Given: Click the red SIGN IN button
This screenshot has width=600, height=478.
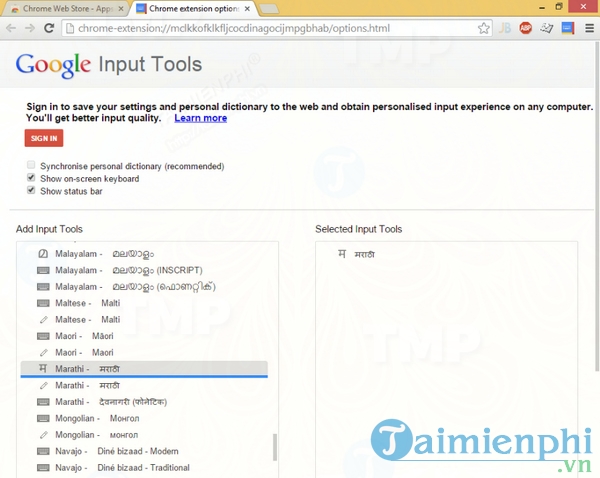Looking at the screenshot, I should (x=44, y=138).
